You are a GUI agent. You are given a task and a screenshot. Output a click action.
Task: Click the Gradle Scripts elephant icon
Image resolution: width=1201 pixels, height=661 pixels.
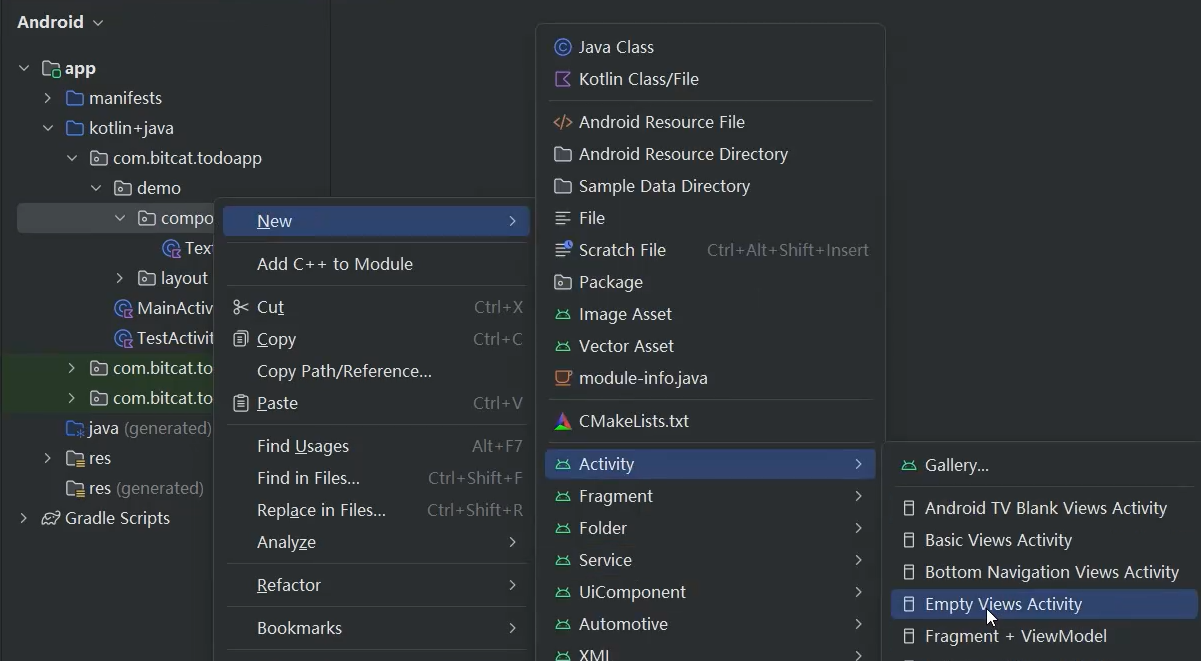[x=50, y=518]
